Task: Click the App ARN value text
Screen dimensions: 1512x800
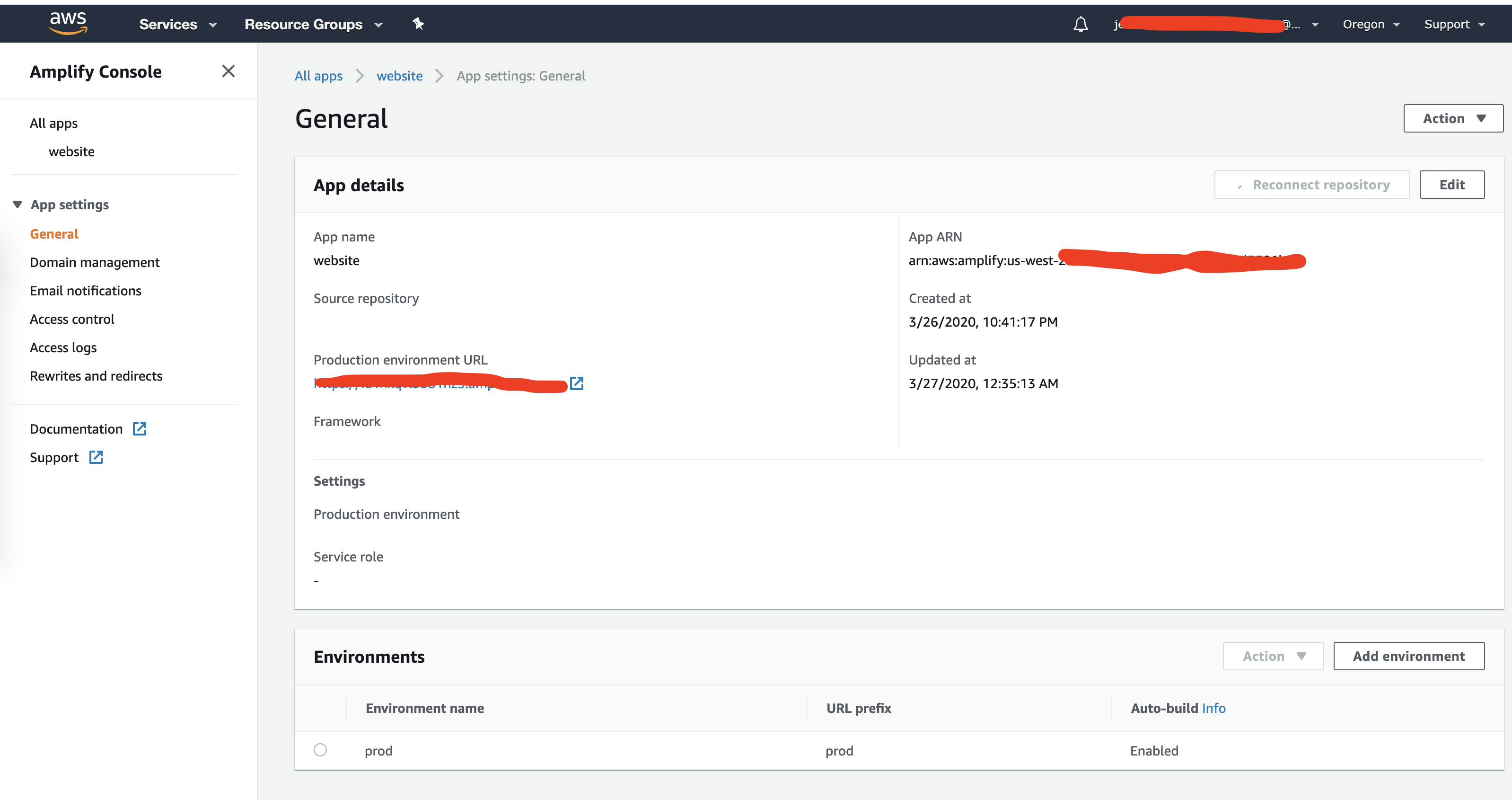Action: point(1107,260)
